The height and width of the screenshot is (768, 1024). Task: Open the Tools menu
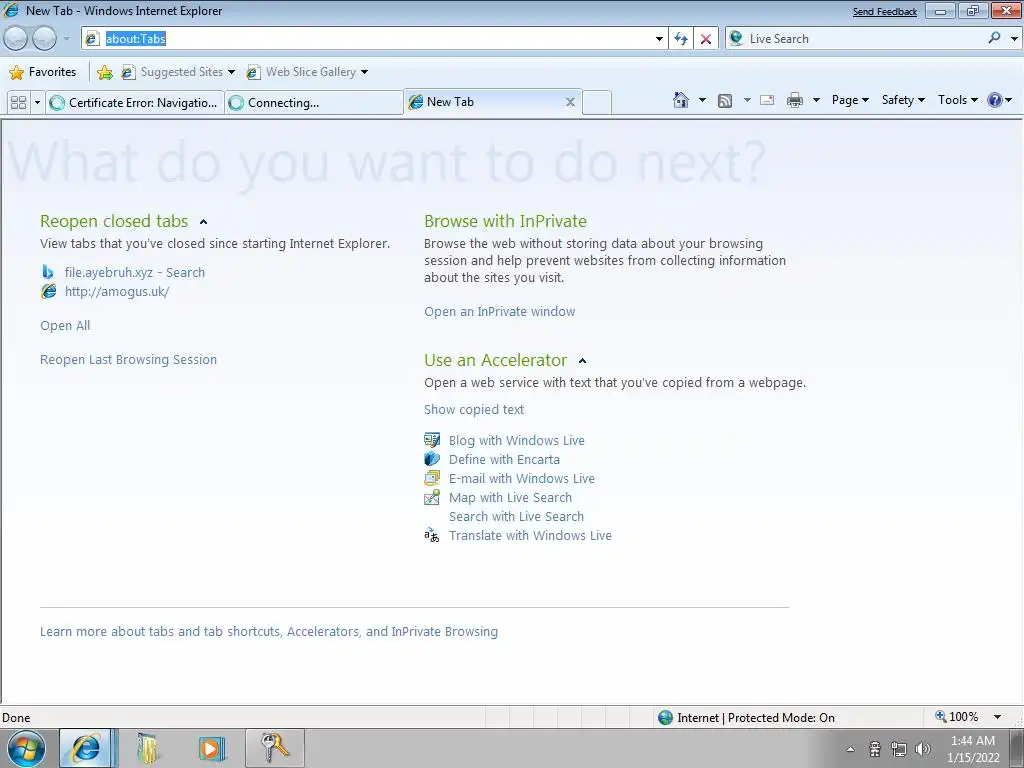pyautogui.click(x=957, y=100)
